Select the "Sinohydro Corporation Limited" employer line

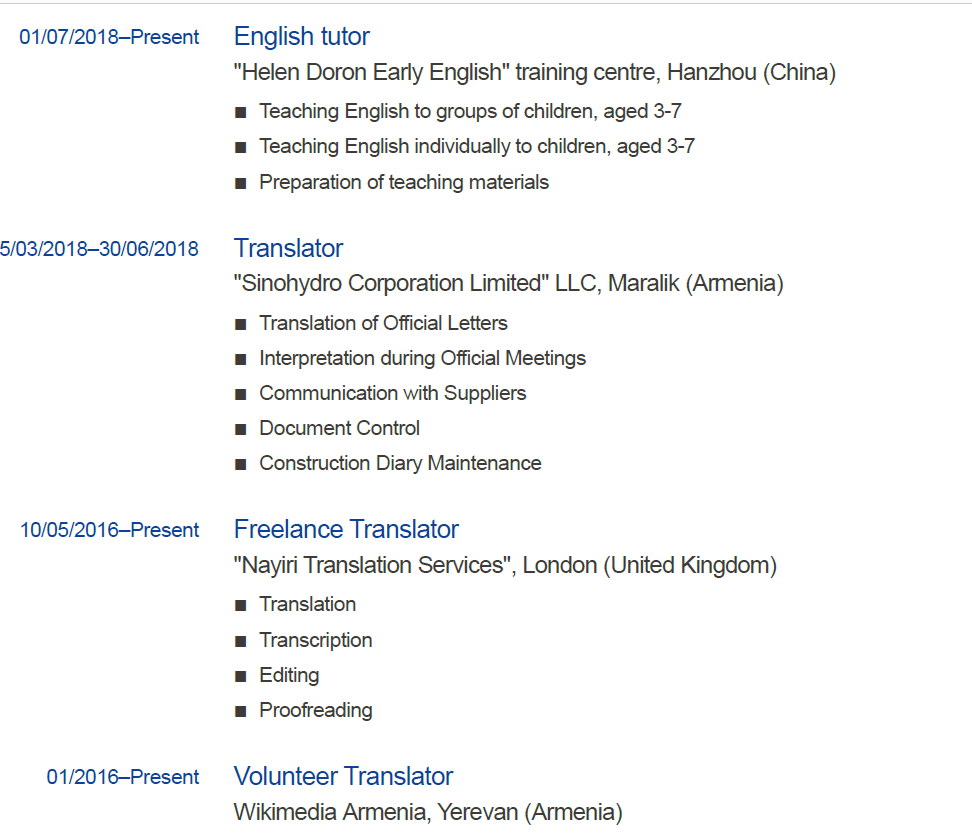pos(508,284)
